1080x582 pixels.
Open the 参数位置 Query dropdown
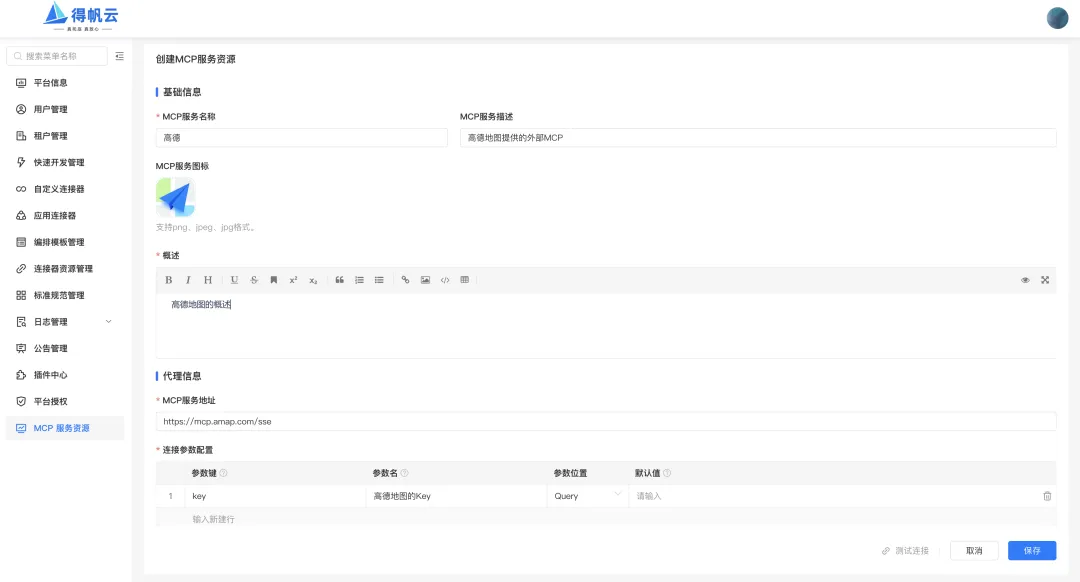pos(588,496)
